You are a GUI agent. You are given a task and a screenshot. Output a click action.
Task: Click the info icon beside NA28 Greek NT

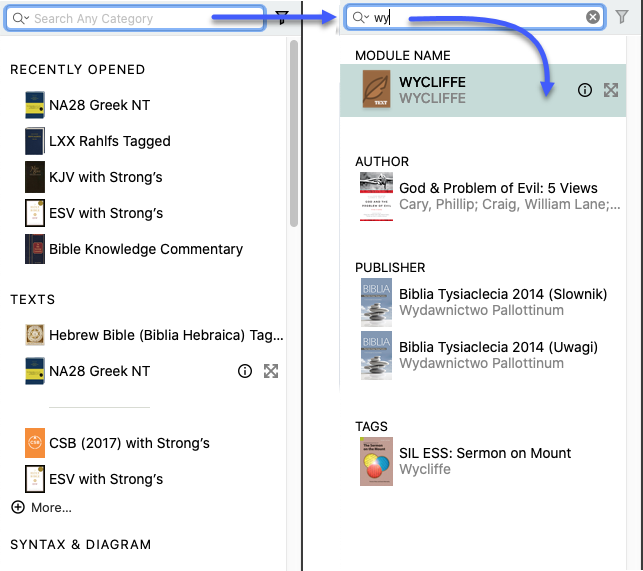(244, 371)
